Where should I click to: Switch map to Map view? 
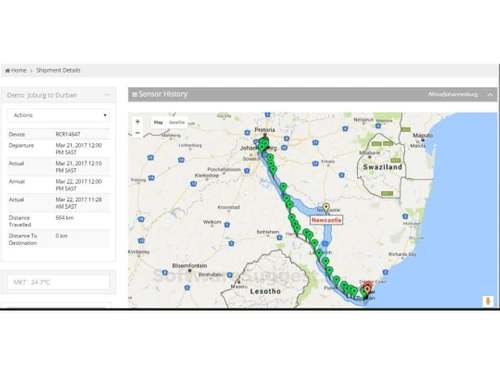pyautogui.click(x=158, y=122)
